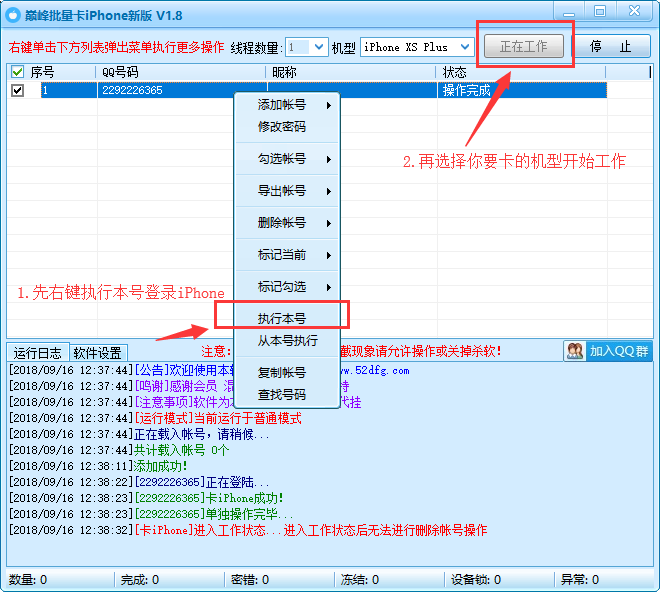Select 从本号执行 menu entry
Image resolution: width=660 pixels, height=592 pixels.
point(286,341)
